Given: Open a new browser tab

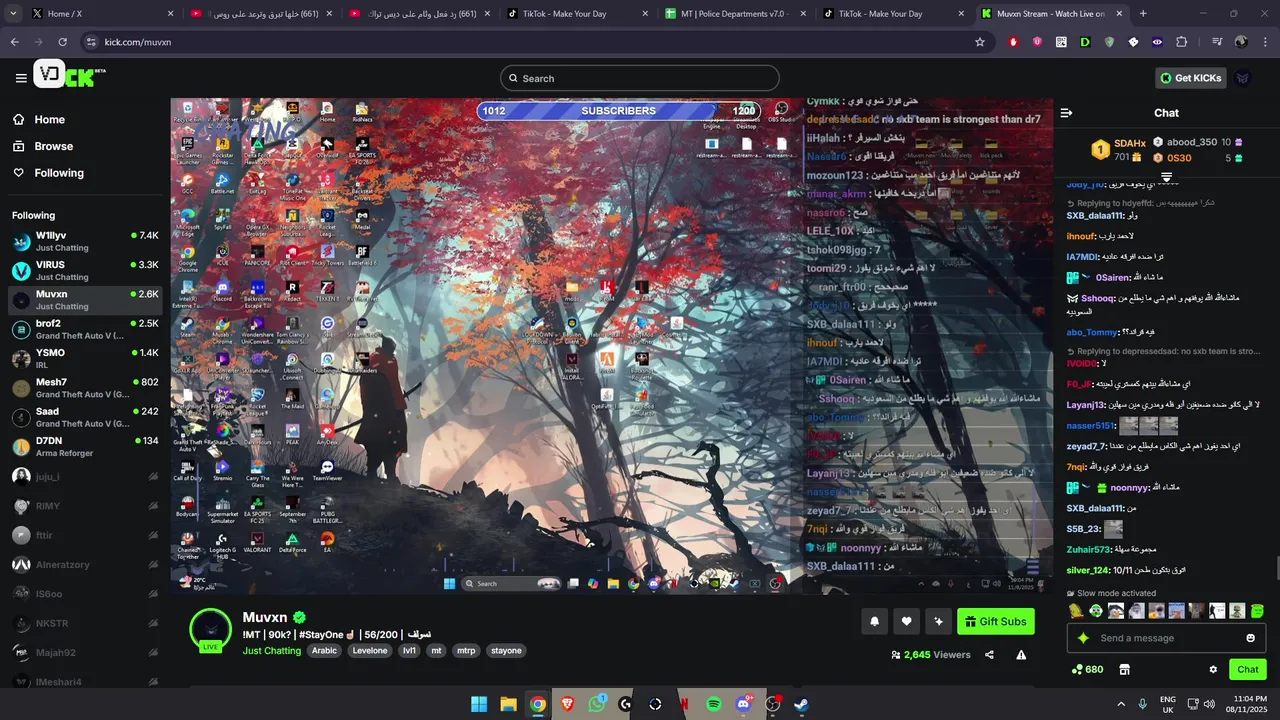Looking at the screenshot, I should (1143, 14).
